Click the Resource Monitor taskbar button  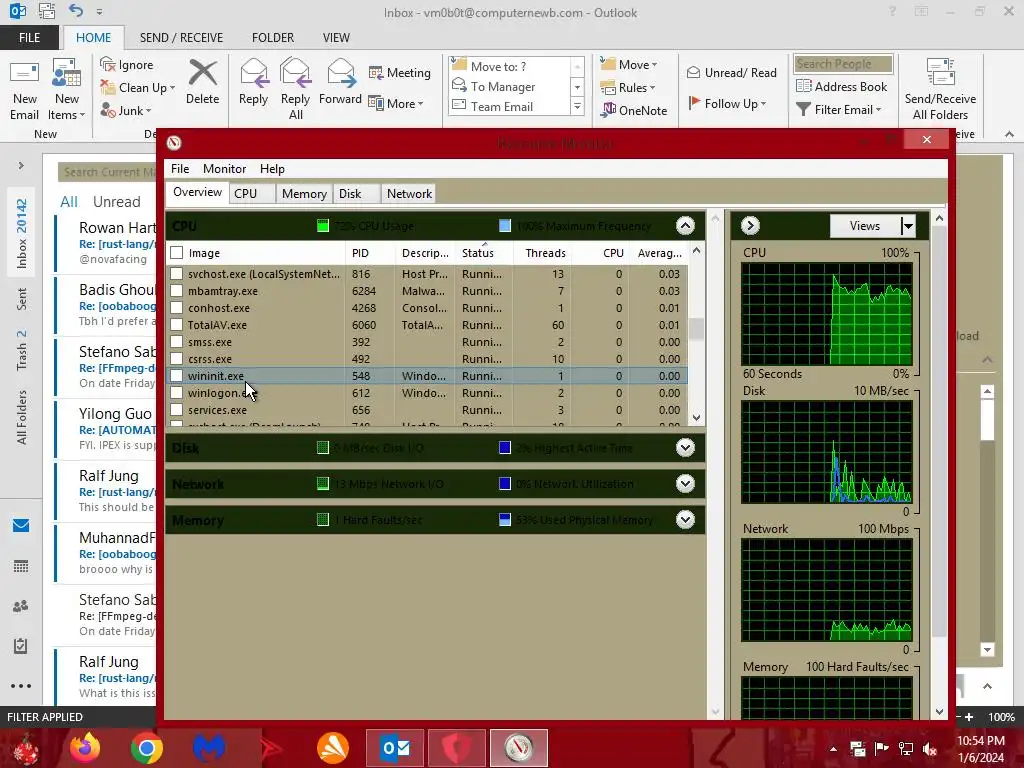(x=519, y=748)
